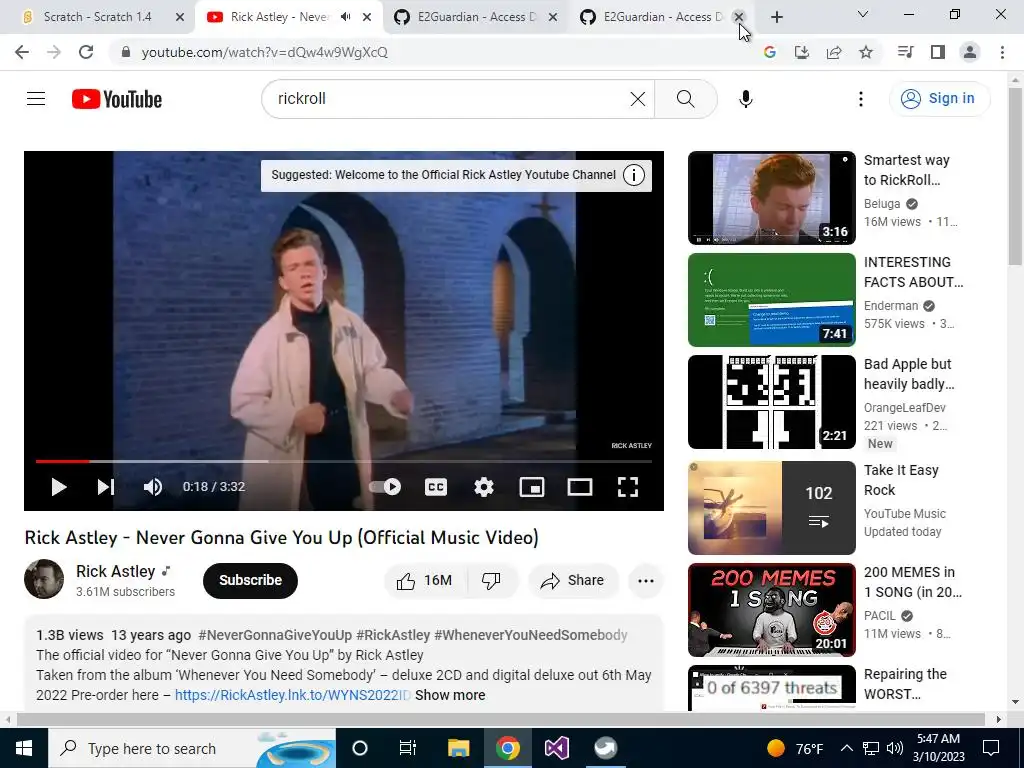Switch to second E2Guardian Access tab

(662, 17)
